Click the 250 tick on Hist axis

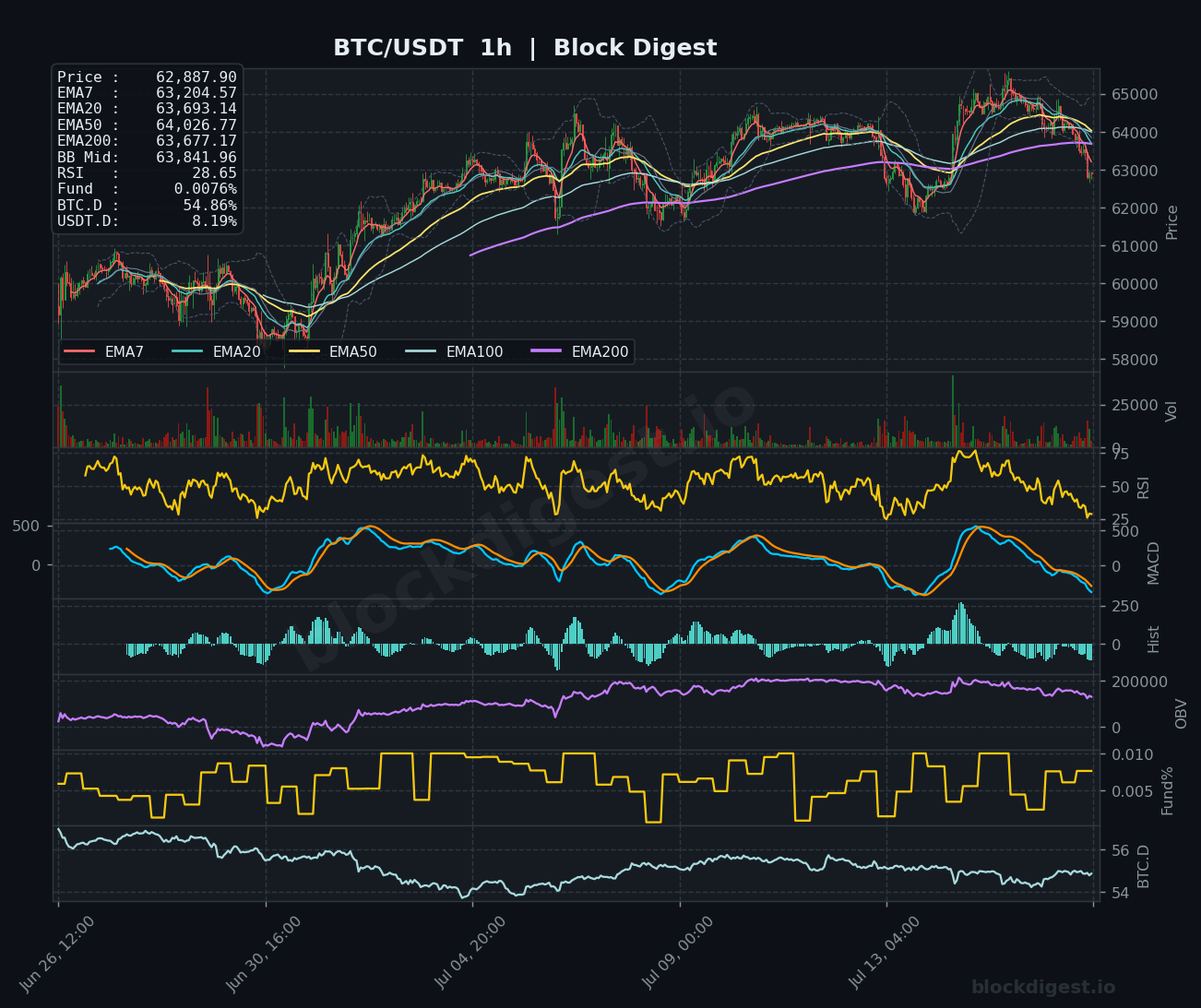1124,606
